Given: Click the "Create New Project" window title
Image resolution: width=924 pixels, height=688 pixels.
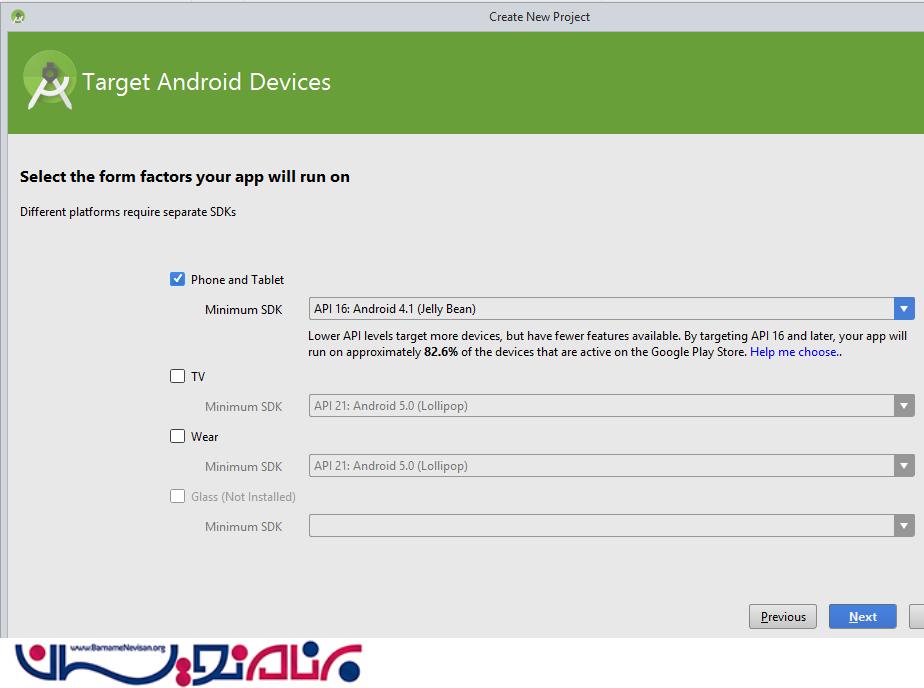Looking at the screenshot, I should (539, 17).
